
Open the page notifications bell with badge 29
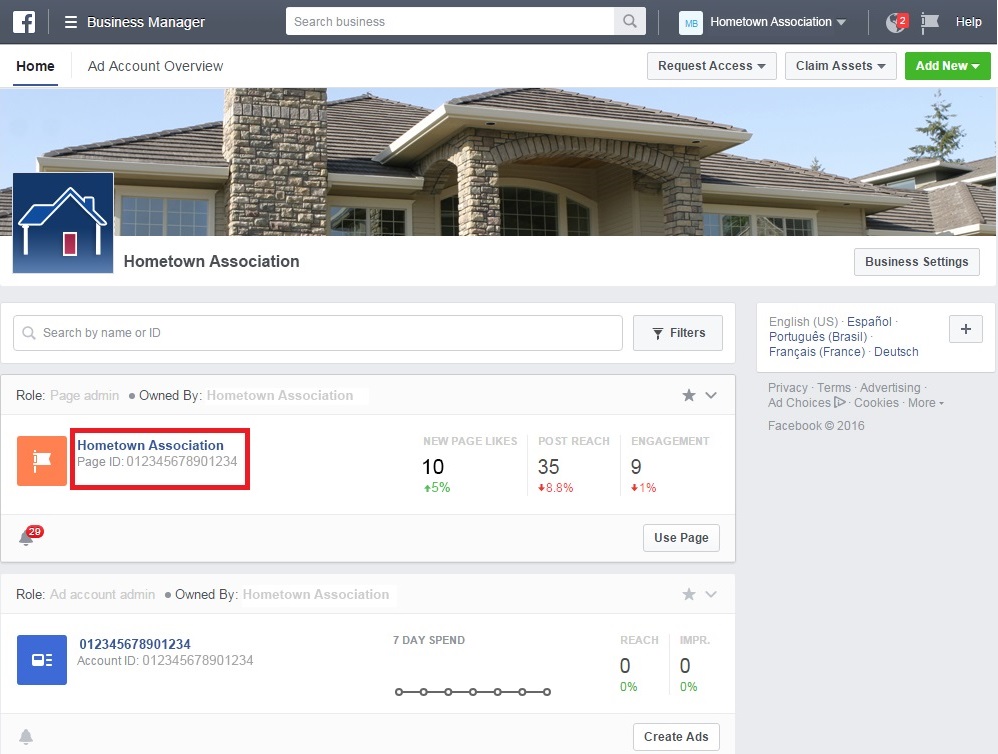[29, 536]
